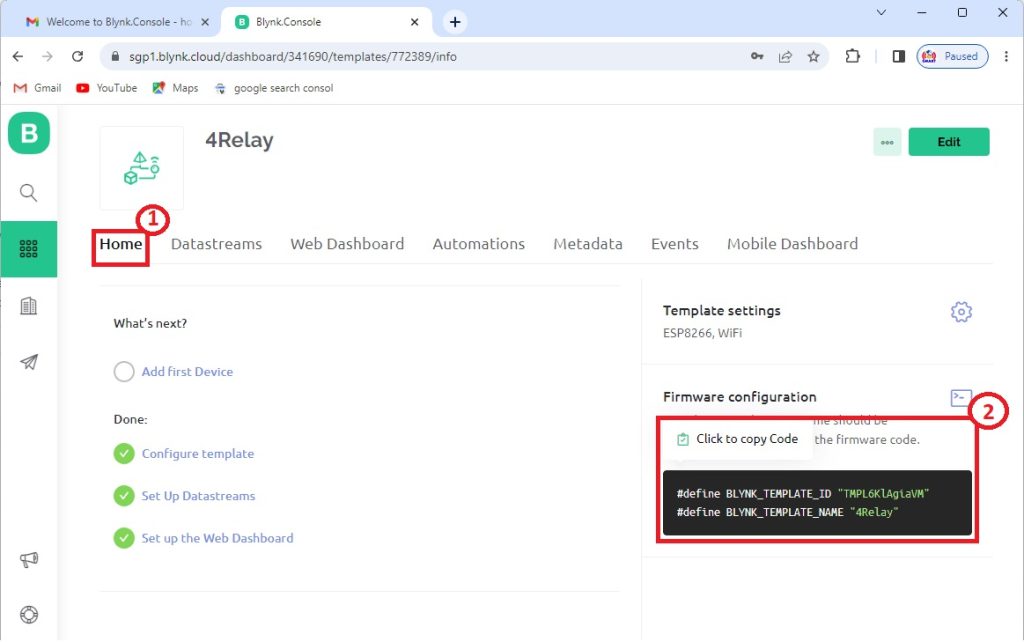Switch to the Datastreams tab
Viewport: 1024px width, 642px height.
(x=216, y=244)
